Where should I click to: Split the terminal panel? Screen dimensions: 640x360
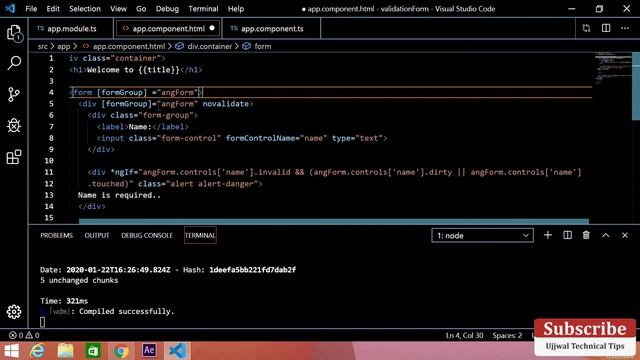pos(567,235)
